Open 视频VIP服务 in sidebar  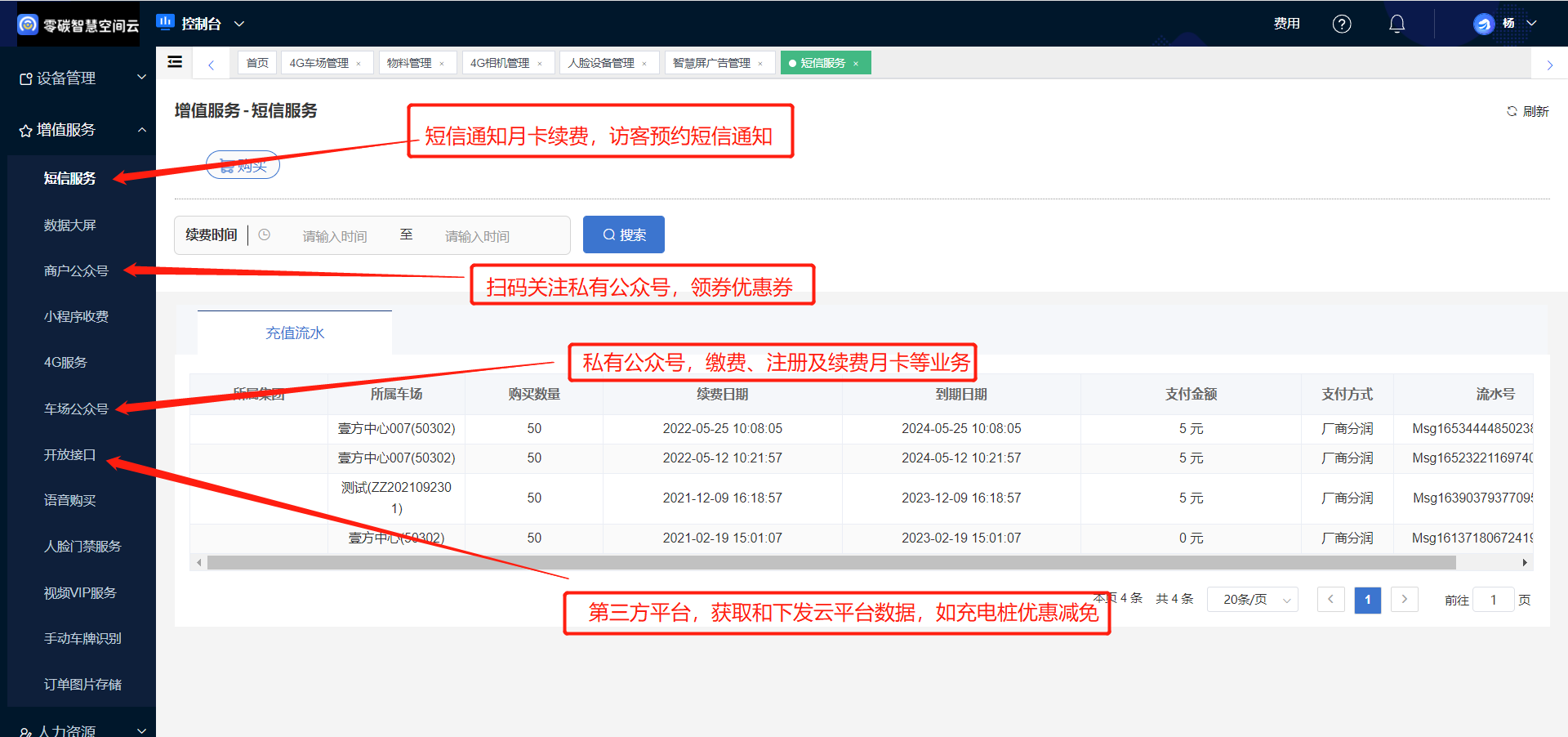(x=80, y=592)
